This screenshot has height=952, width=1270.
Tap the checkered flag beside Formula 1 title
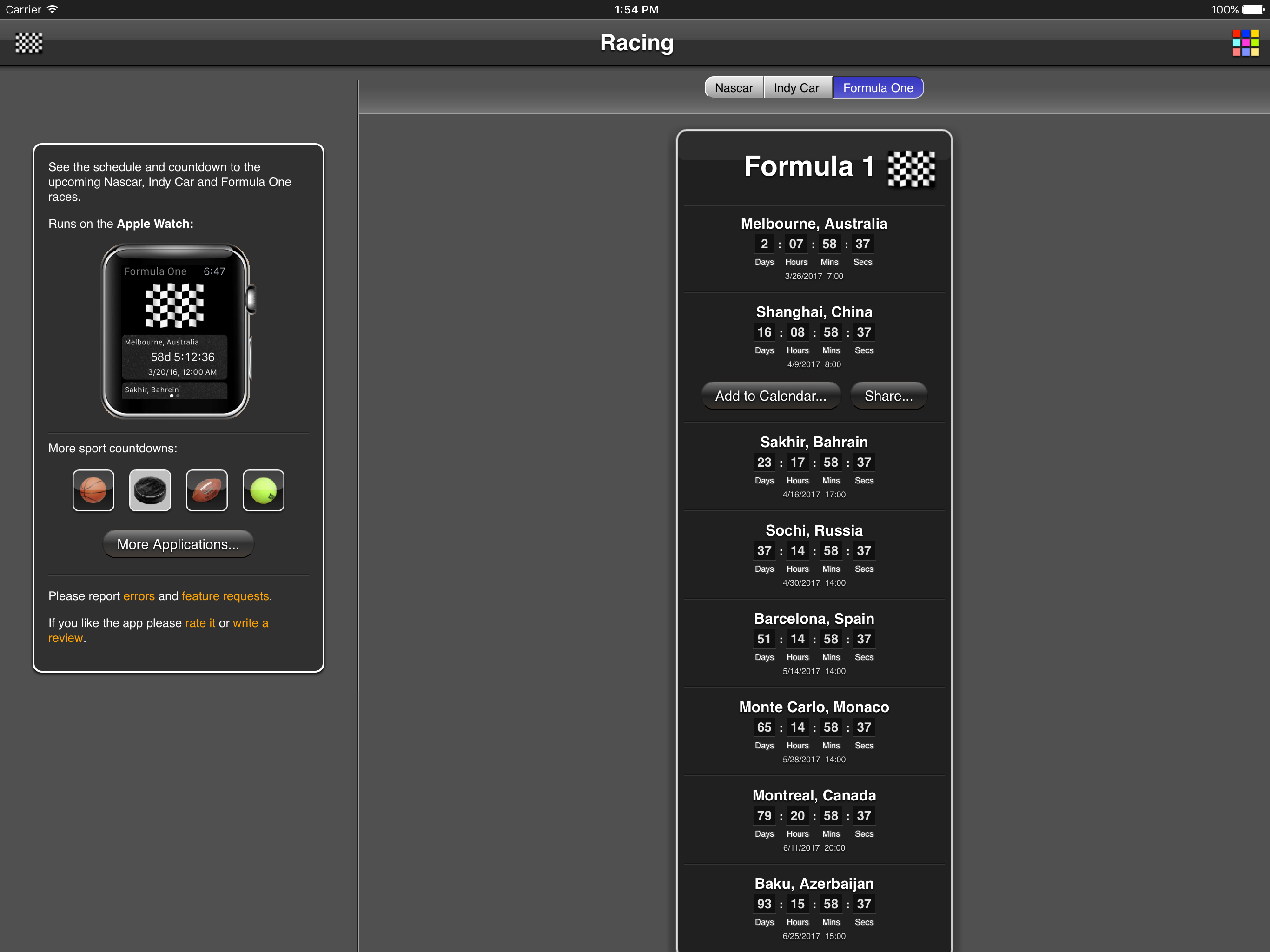(911, 168)
